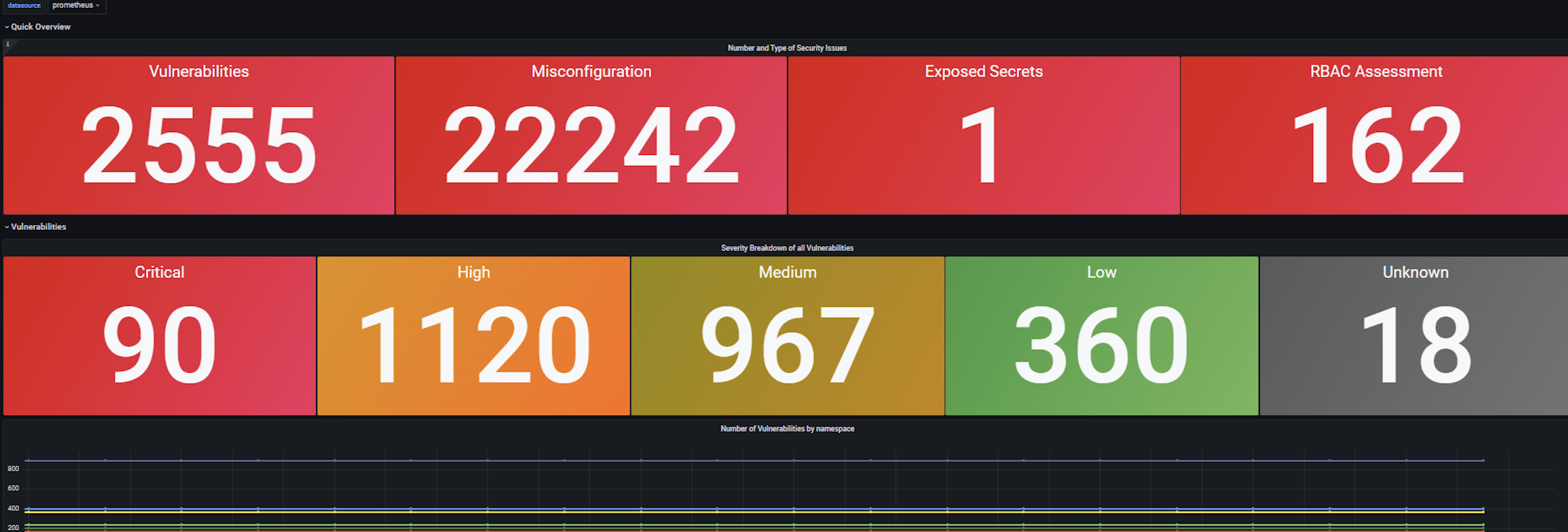Click the Medium severity tile showing 967
This screenshot has width=1568, height=532.
point(787,336)
